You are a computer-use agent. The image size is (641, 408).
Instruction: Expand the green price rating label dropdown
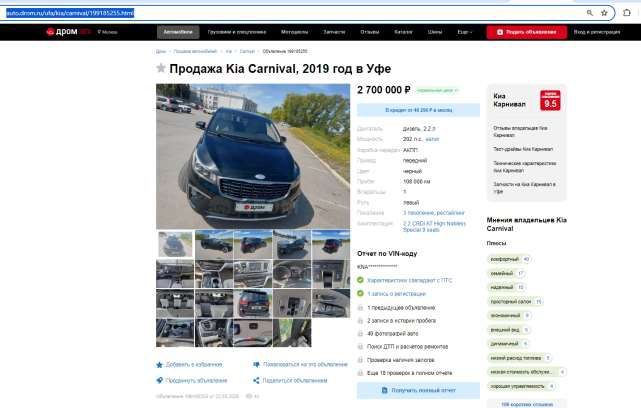click(x=437, y=90)
